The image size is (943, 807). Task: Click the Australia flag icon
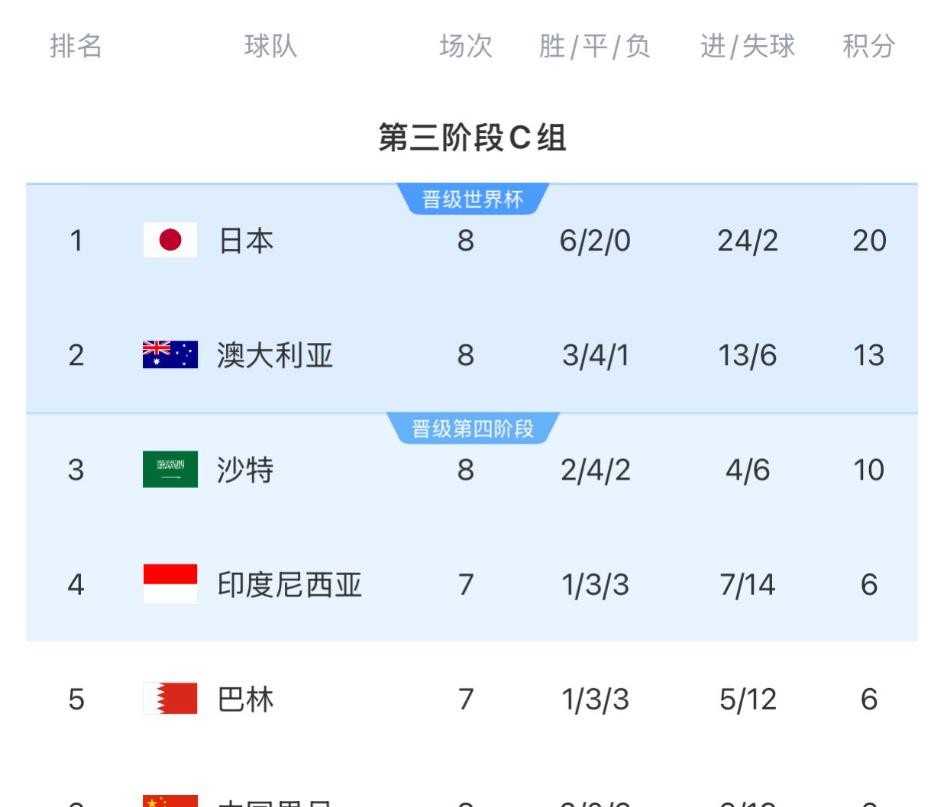pyautogui.click(x=170, y=355)
